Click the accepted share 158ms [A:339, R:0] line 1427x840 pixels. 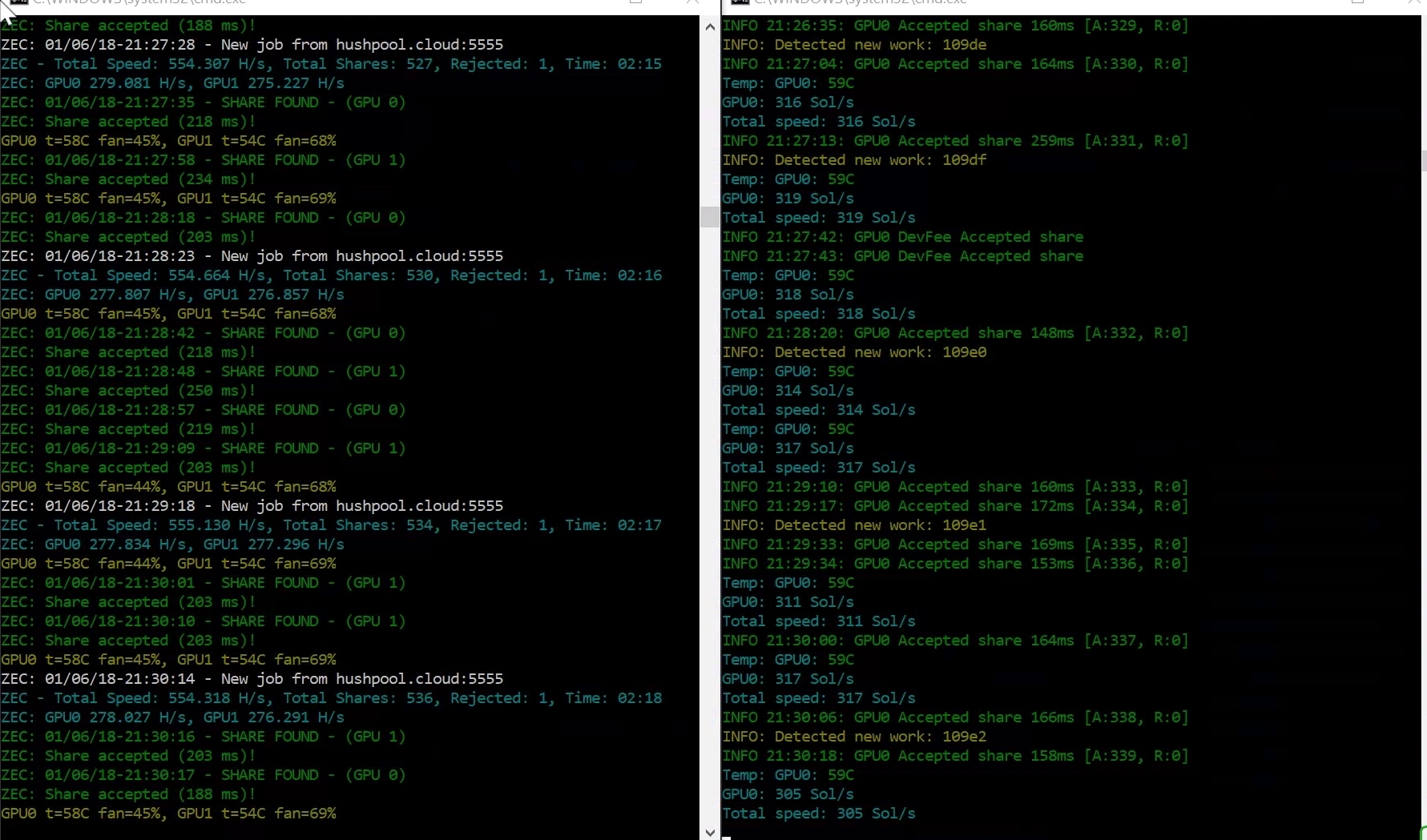(x=956, y=756)
